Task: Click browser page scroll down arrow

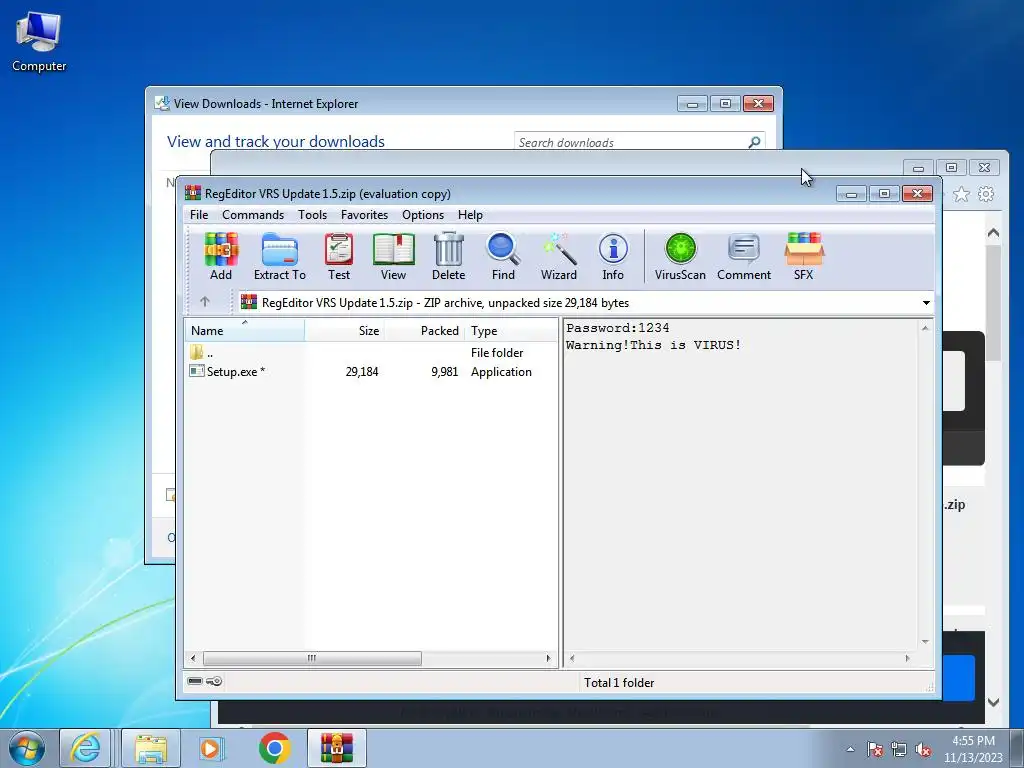Action: point(993,702)
